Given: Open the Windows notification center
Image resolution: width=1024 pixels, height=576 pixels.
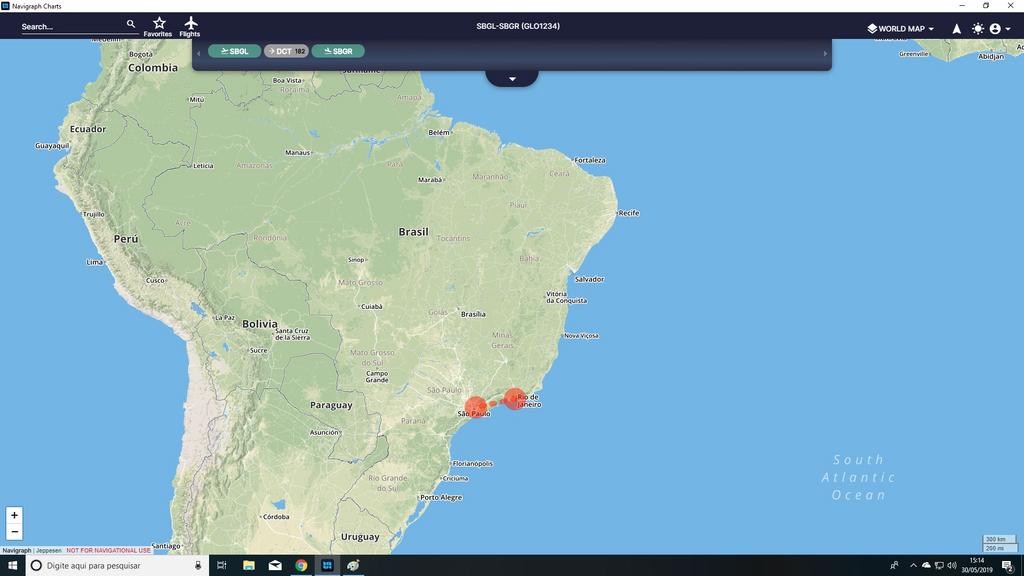Looking at the screenshot, I should [x=1008, y=566].
